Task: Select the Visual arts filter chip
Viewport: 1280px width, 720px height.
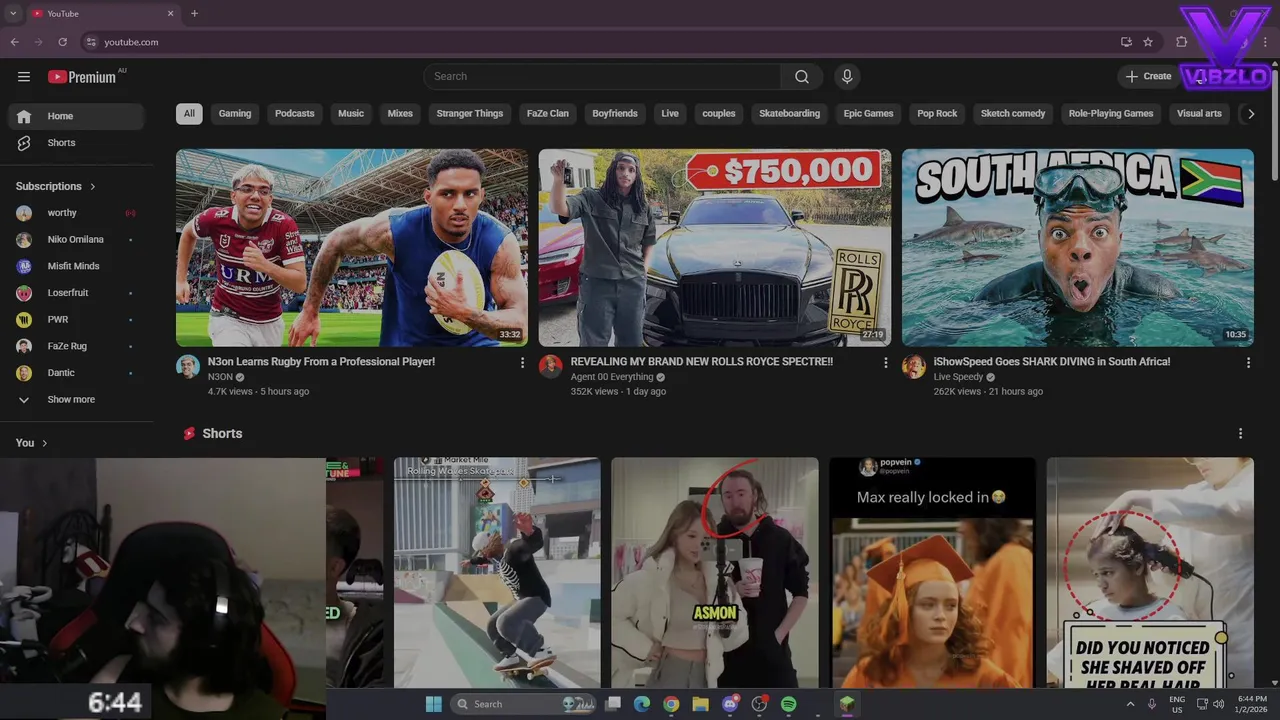Action: [1199, 114]
